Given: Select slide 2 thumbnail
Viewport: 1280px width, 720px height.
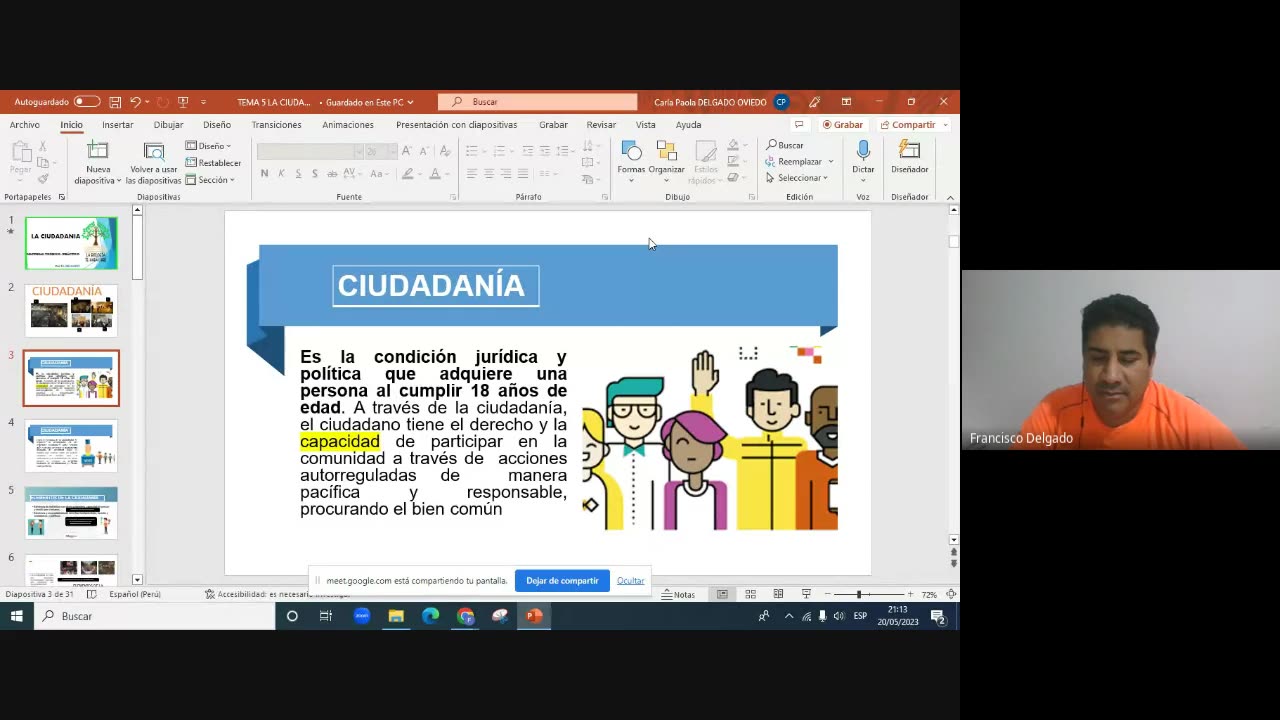Looking at the screenshot, I should point(71,311).
